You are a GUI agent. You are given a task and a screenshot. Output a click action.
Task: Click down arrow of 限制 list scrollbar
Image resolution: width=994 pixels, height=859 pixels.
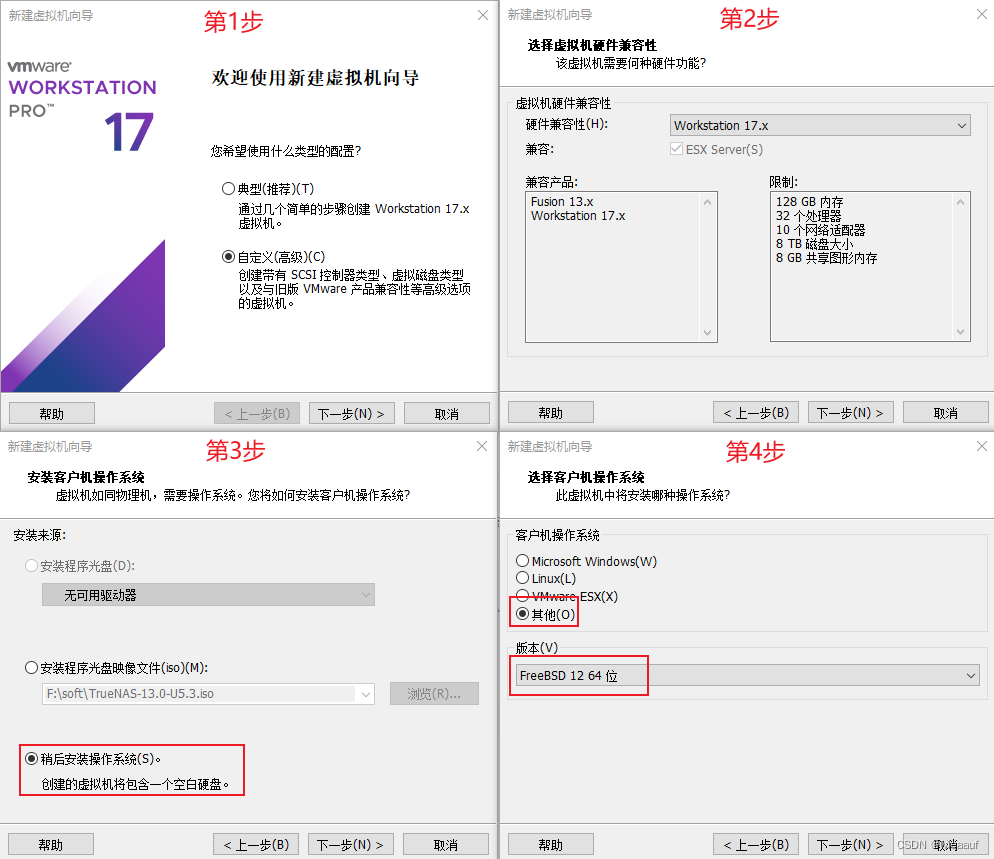click(x=960, y=332)
